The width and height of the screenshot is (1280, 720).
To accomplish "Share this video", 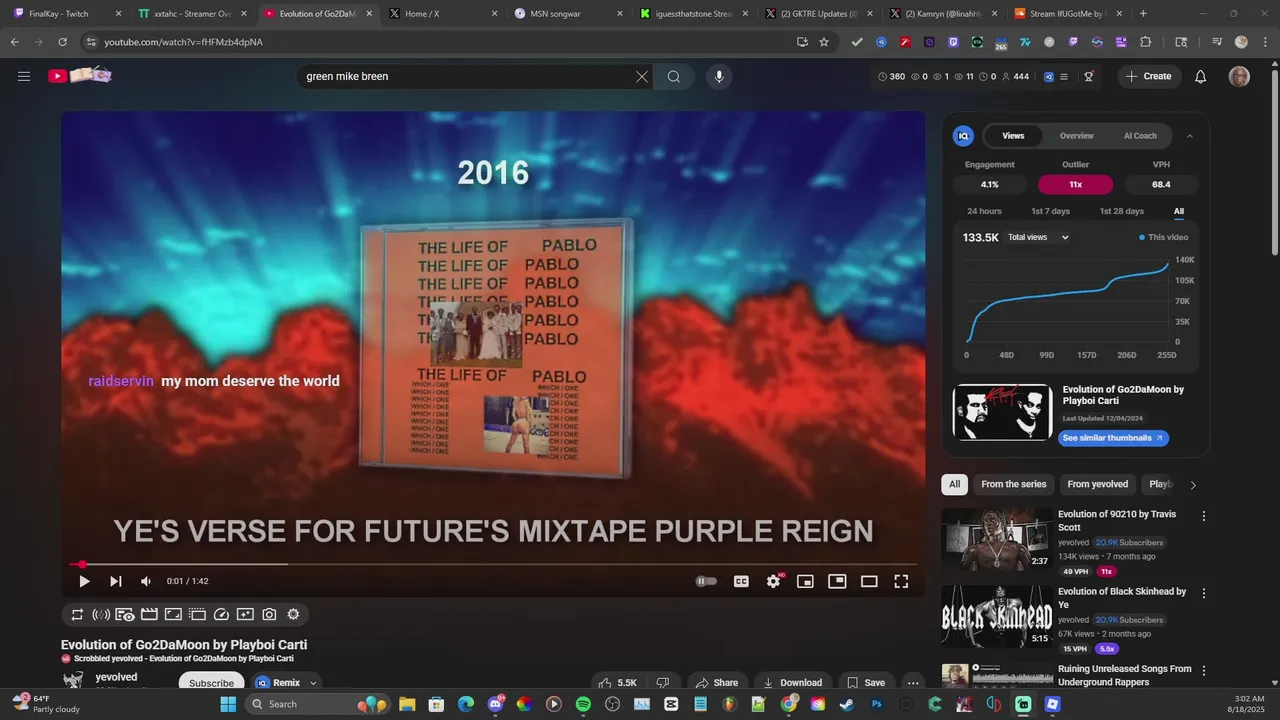I will [716, 683].
